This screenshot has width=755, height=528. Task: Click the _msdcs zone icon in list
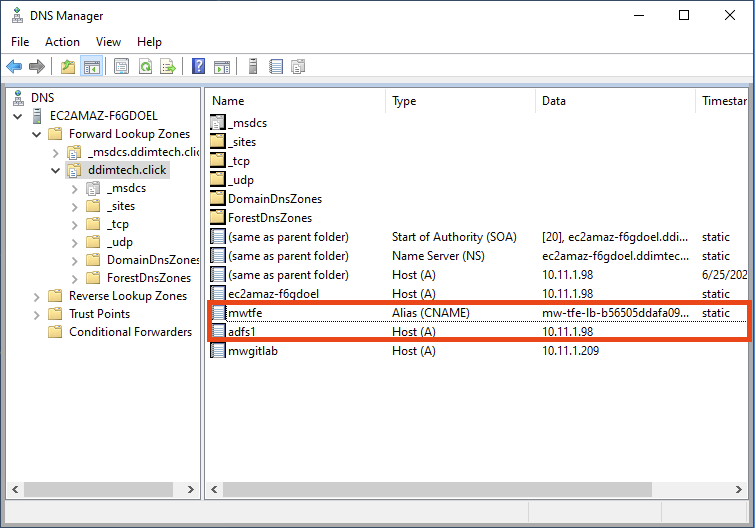(x=218, y=123)
